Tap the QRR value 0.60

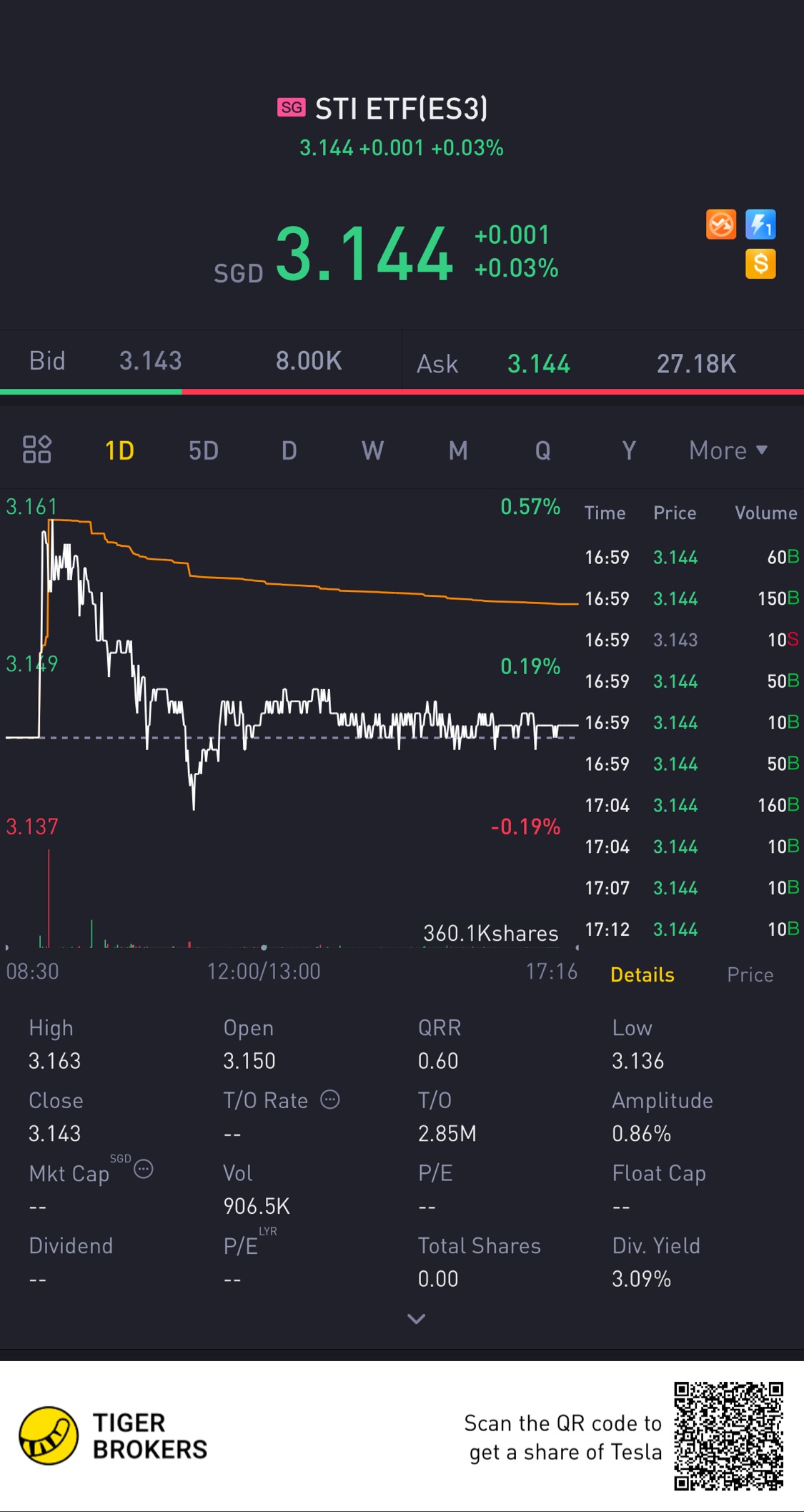(x=437, y=1061)
